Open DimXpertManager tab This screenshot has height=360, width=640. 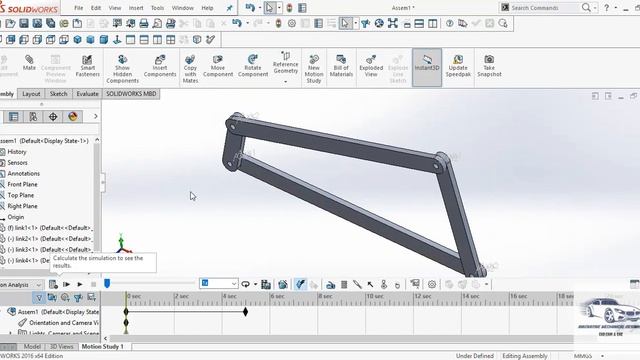[53, 117]
